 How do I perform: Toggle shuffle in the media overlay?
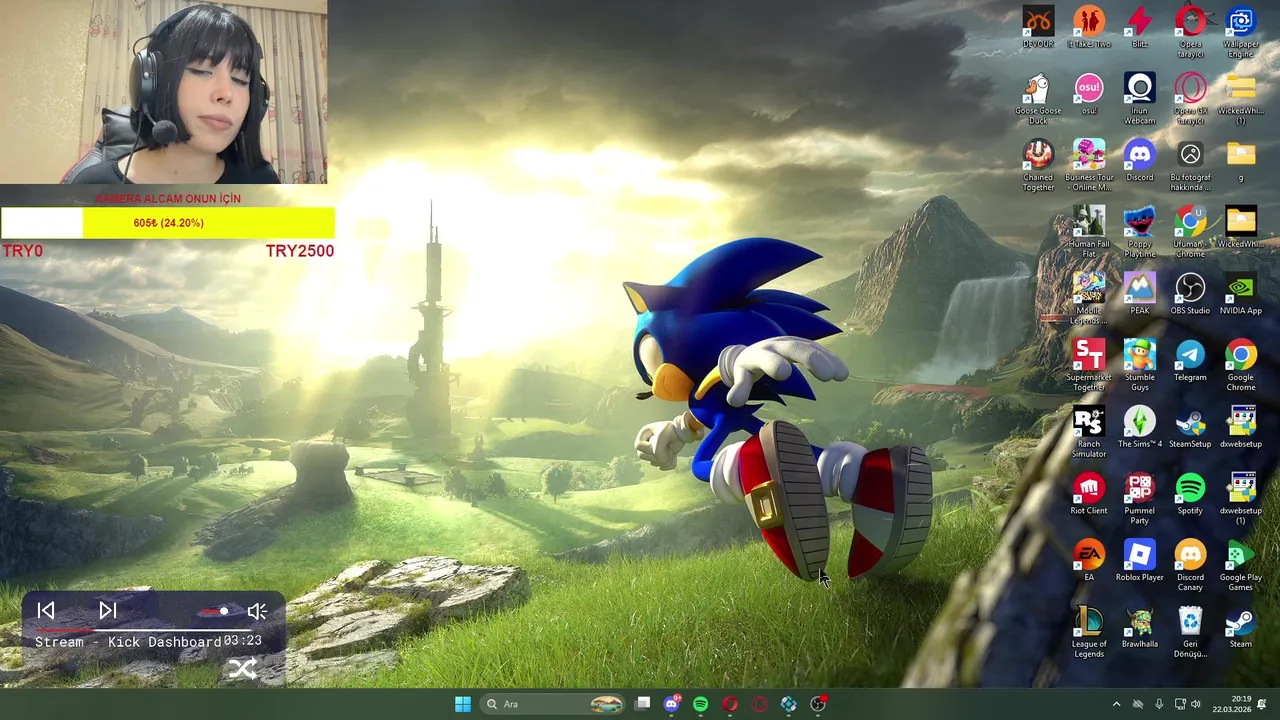(243, 669)
